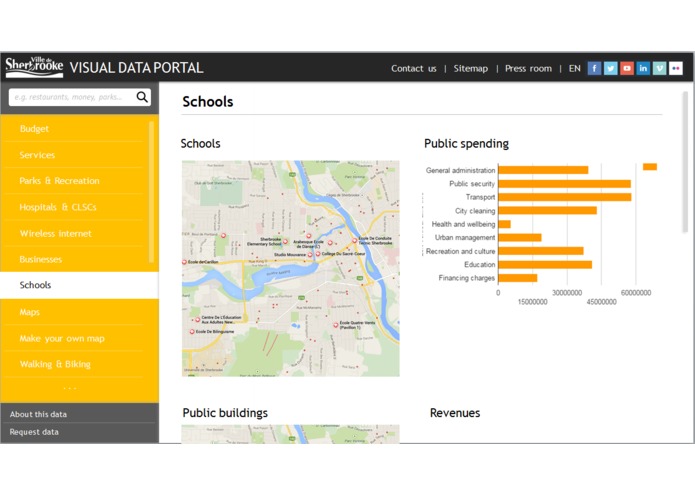Click the main page vertical scrollbar
This screenshot has height=494, width=695.
tap(685, 162)
